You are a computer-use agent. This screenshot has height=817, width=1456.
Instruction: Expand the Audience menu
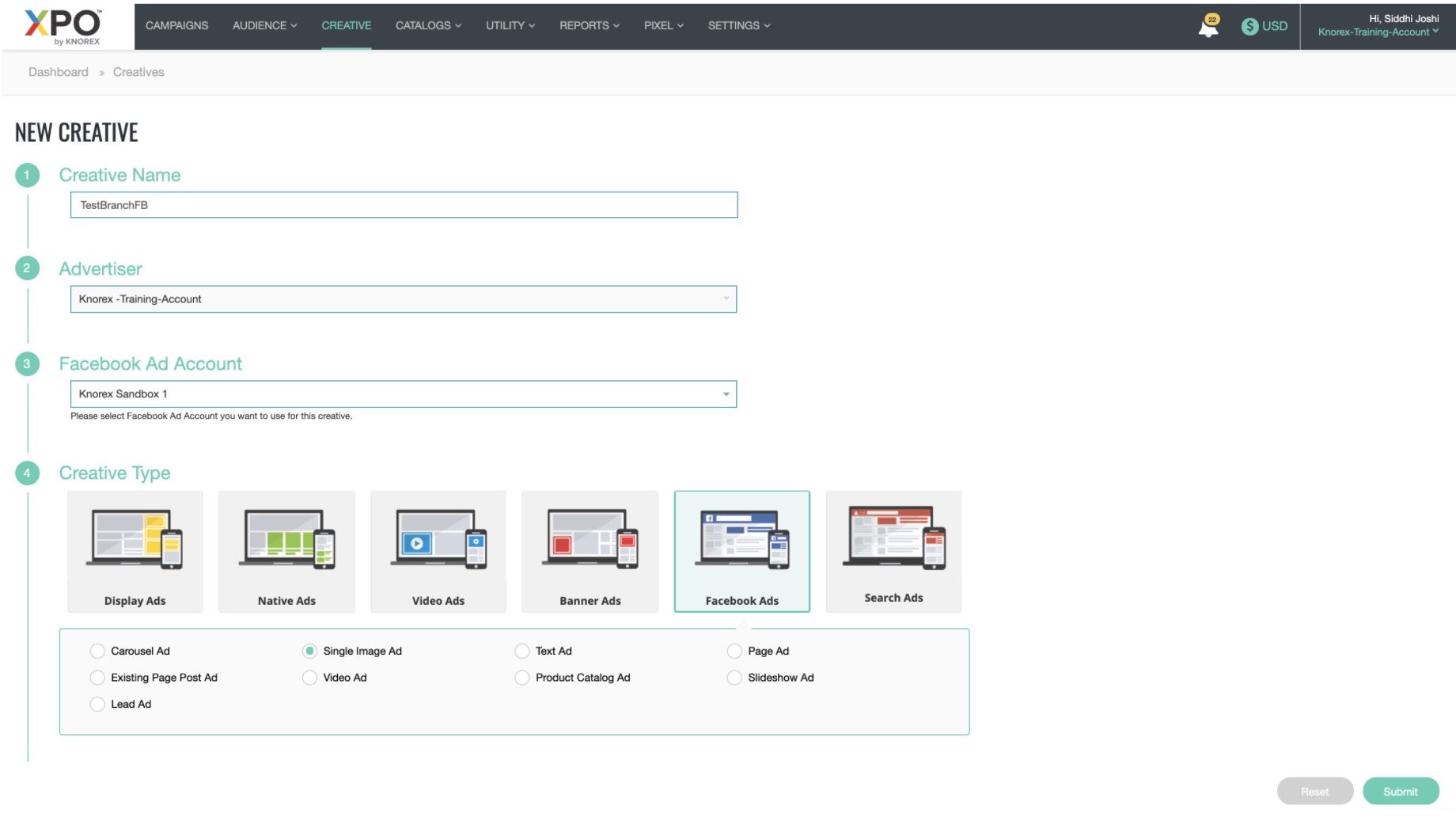264,25
